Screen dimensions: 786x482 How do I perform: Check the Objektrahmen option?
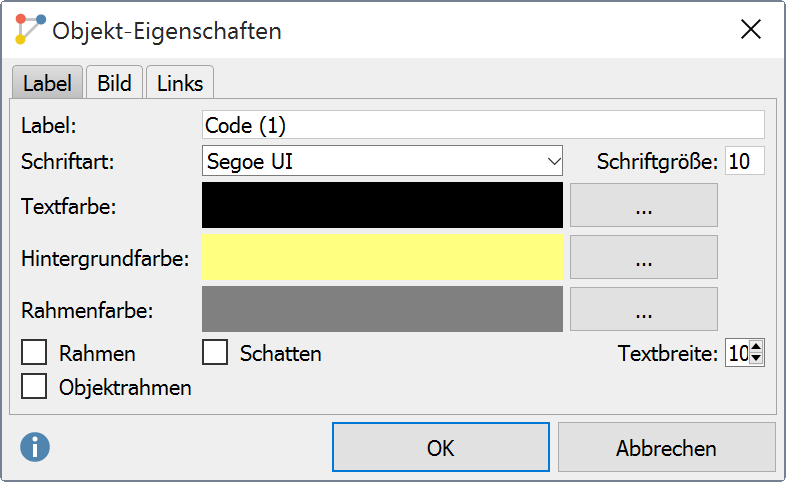(34, 386)
